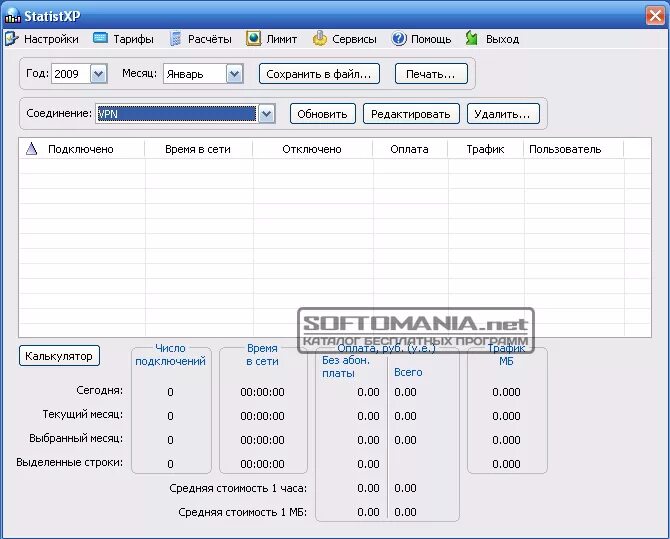This screenshot has height=539, width=670.
Task: Click the Текущий месяц row label
Action: (x=82, y=414)
